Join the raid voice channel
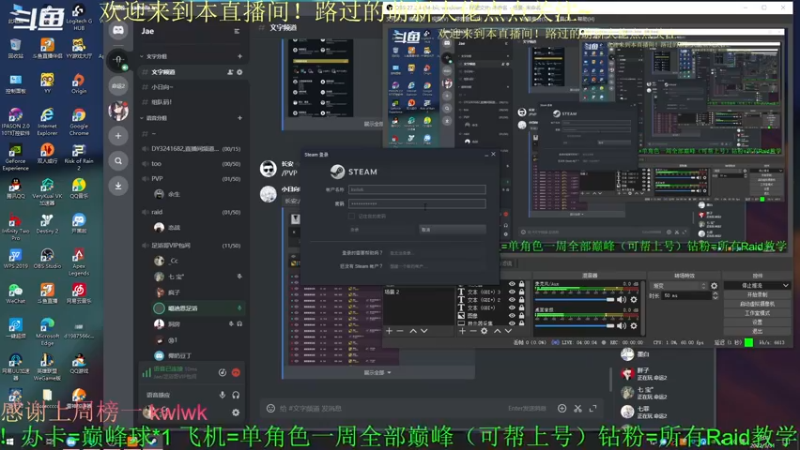The height and width of the screenshot is (450, 800). [192, 212]
